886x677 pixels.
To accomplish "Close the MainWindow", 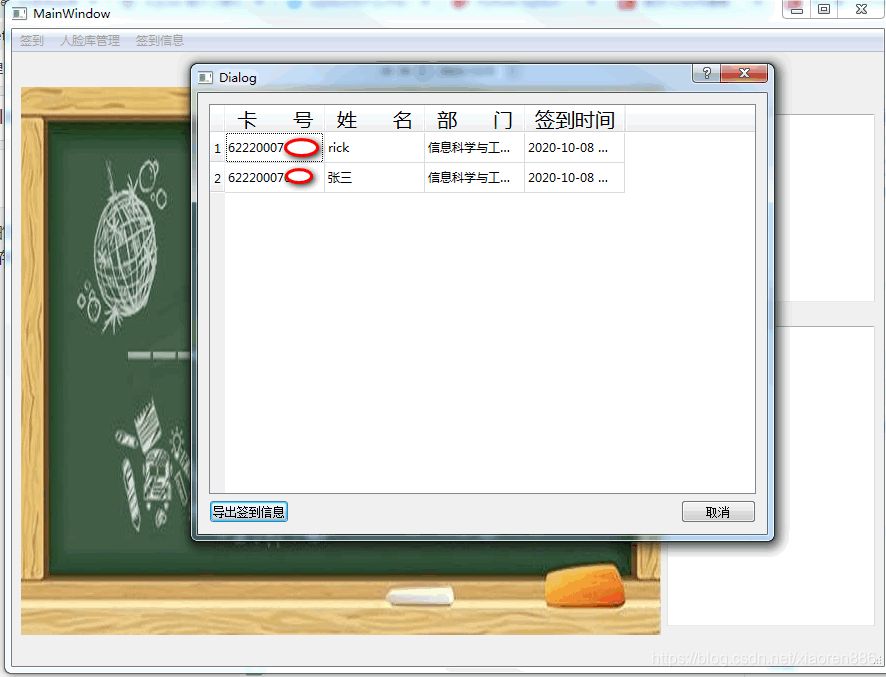I will click(861, 9).
